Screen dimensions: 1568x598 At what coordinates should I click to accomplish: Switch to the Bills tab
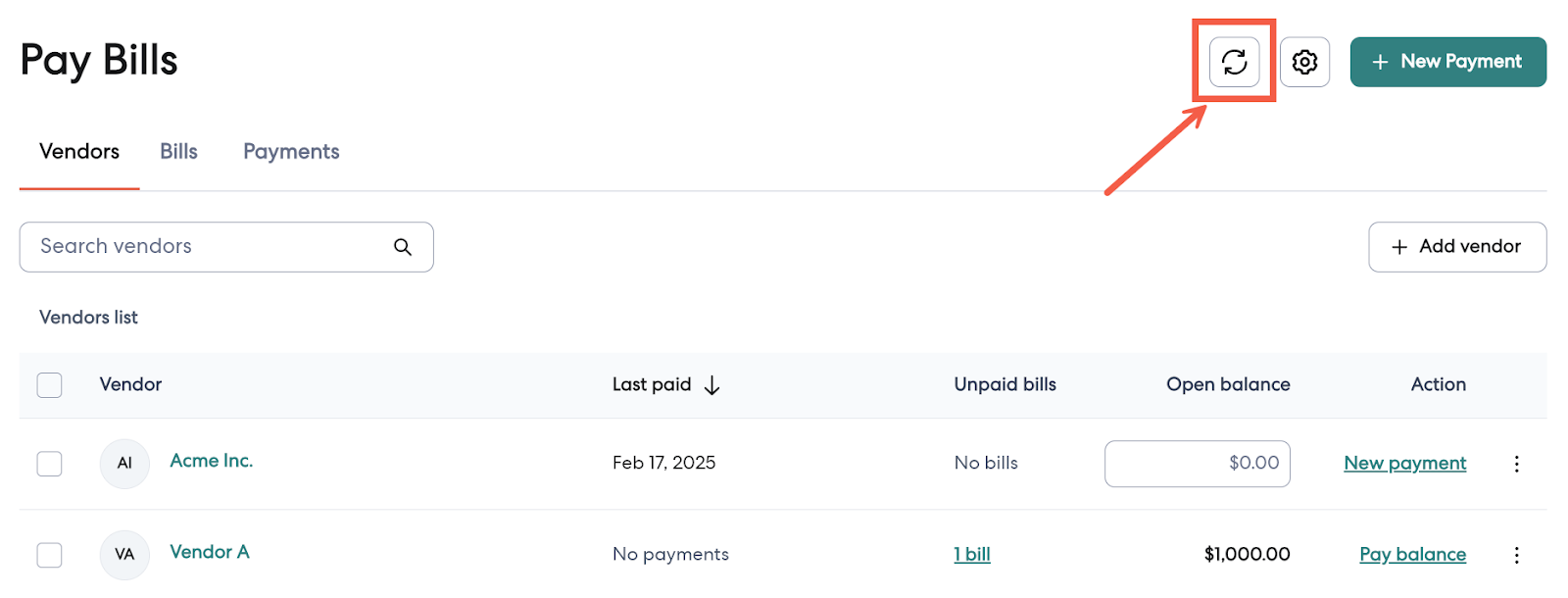[178, 152]
